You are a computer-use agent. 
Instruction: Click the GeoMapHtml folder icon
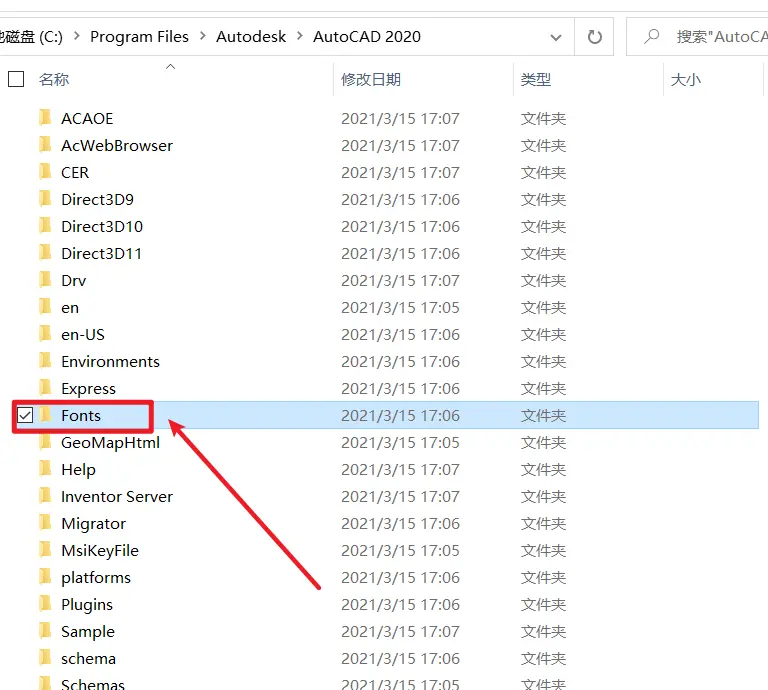tap(45, 442)
